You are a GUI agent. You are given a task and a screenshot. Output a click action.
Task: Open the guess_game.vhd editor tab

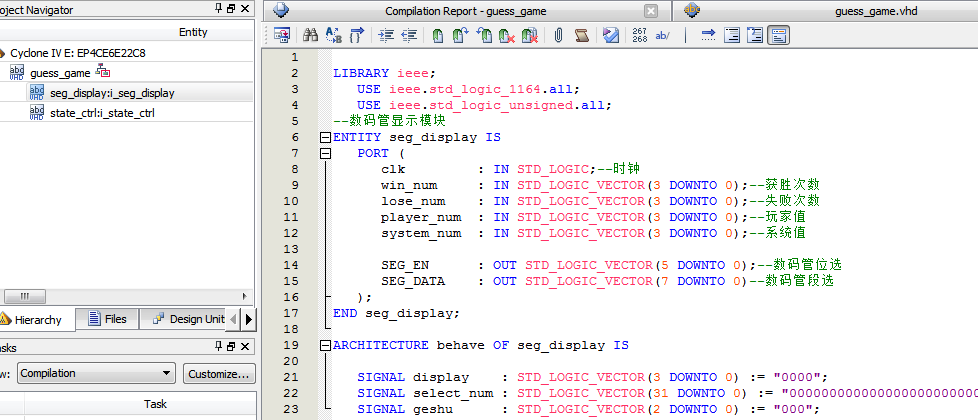(875, 11)
